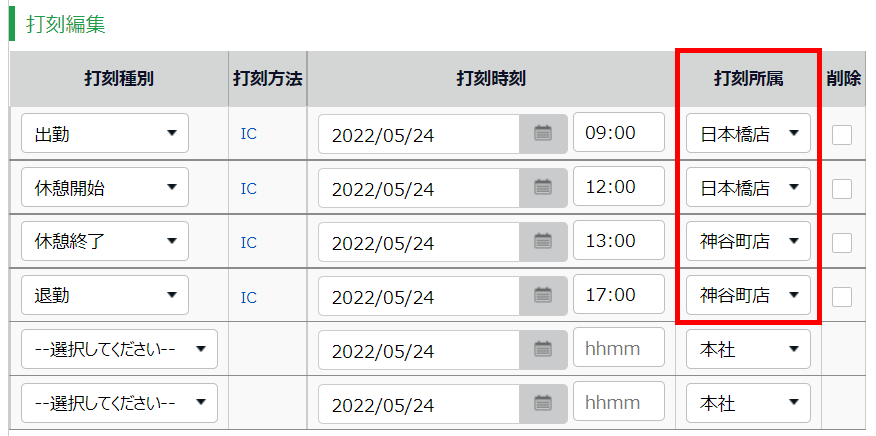
Task: Click the 09:00 time field
Action: (x=619, y=132)
